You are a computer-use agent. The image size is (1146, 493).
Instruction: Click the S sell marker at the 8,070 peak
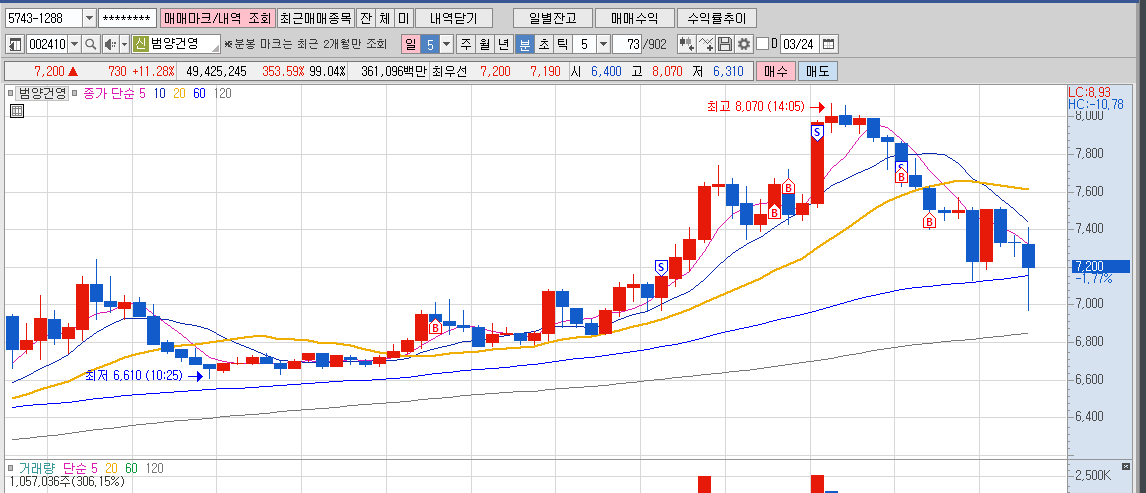pyautogui.click(x=817, y=133)
